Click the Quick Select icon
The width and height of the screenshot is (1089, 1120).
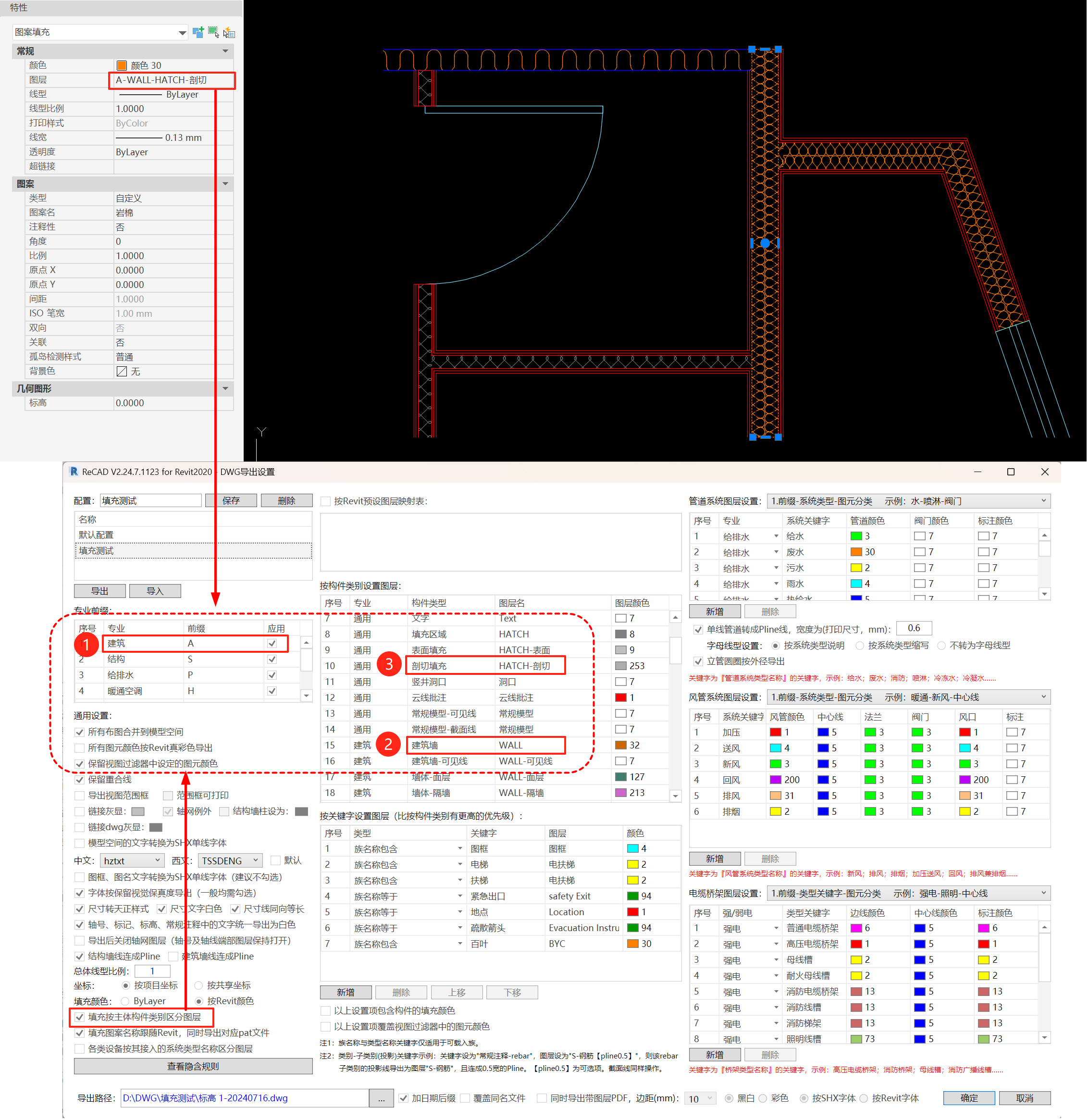tap(229, 33)
